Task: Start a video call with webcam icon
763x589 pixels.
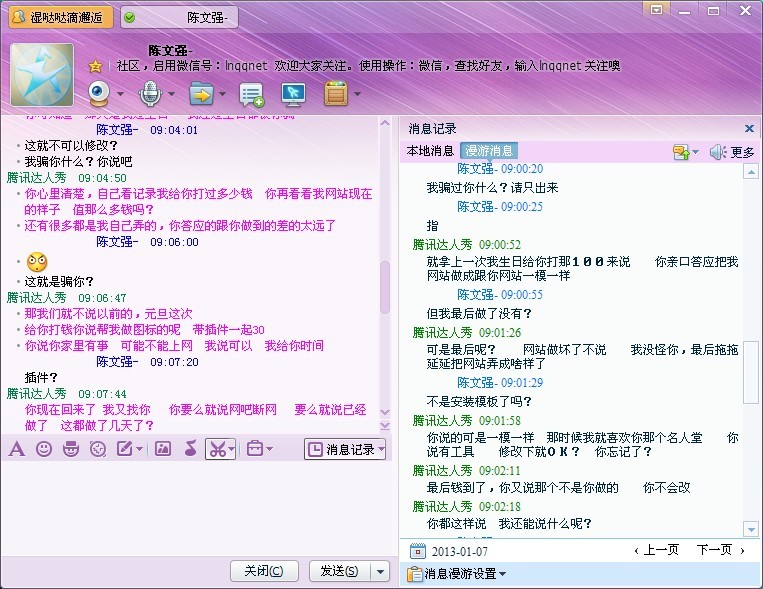Action: click(99, 93)
